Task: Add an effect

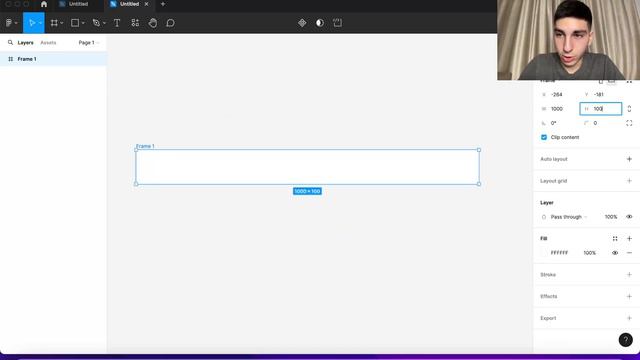Action: click(629, 296)
